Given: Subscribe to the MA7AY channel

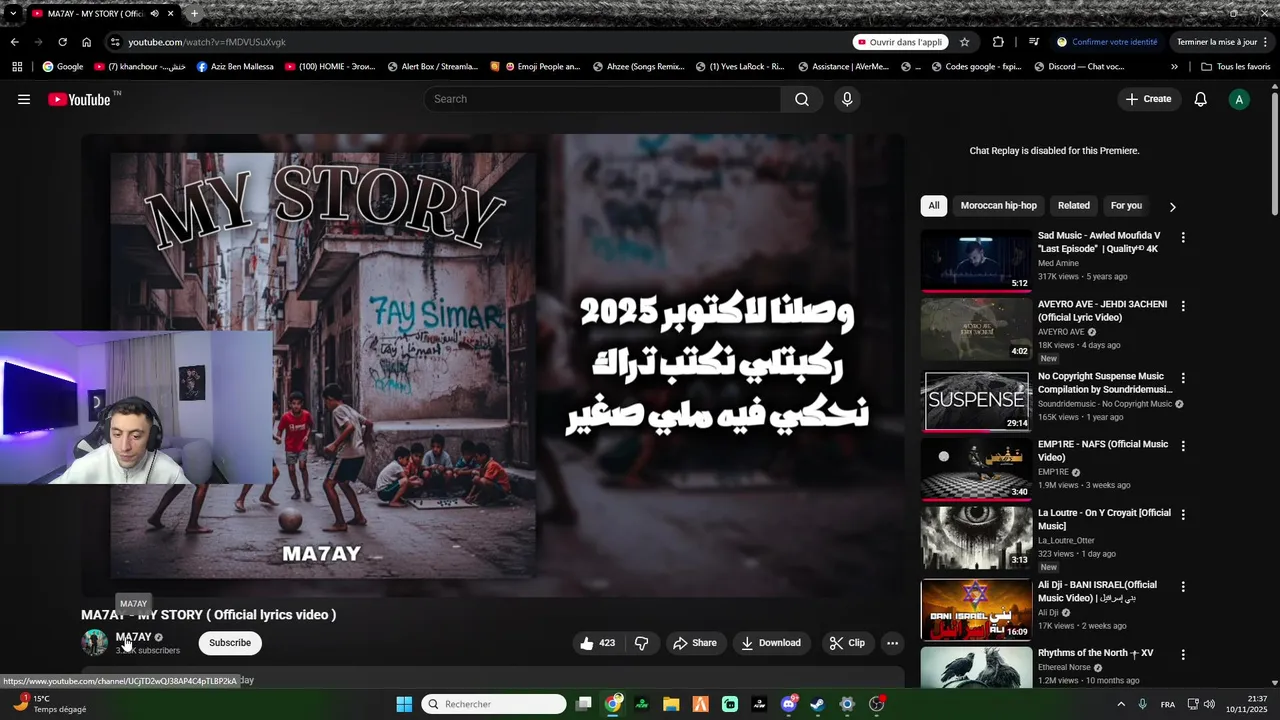Looking at the screenshot, I should point(230,643).
